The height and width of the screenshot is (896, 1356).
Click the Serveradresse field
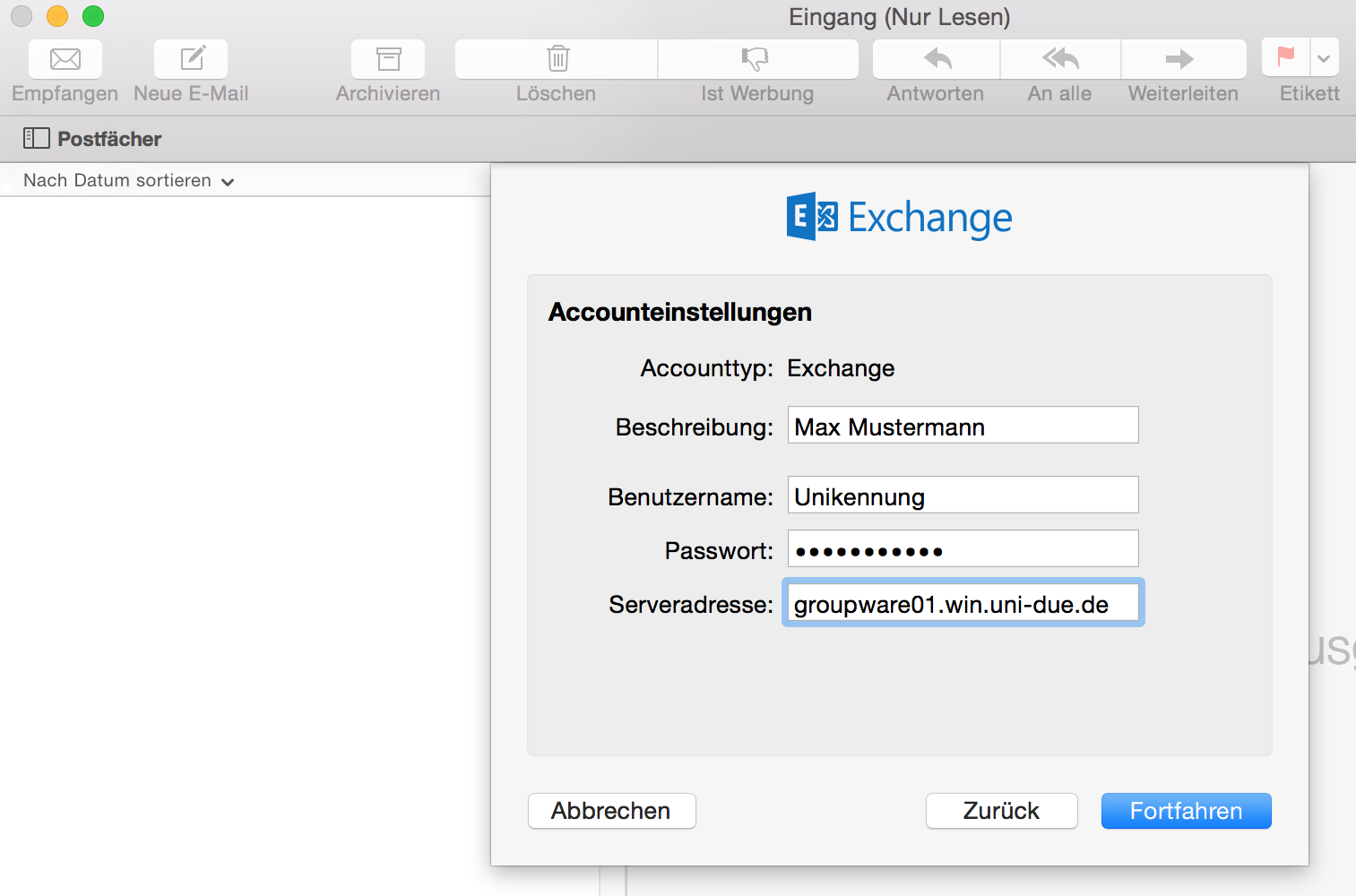tap(962, 603)
